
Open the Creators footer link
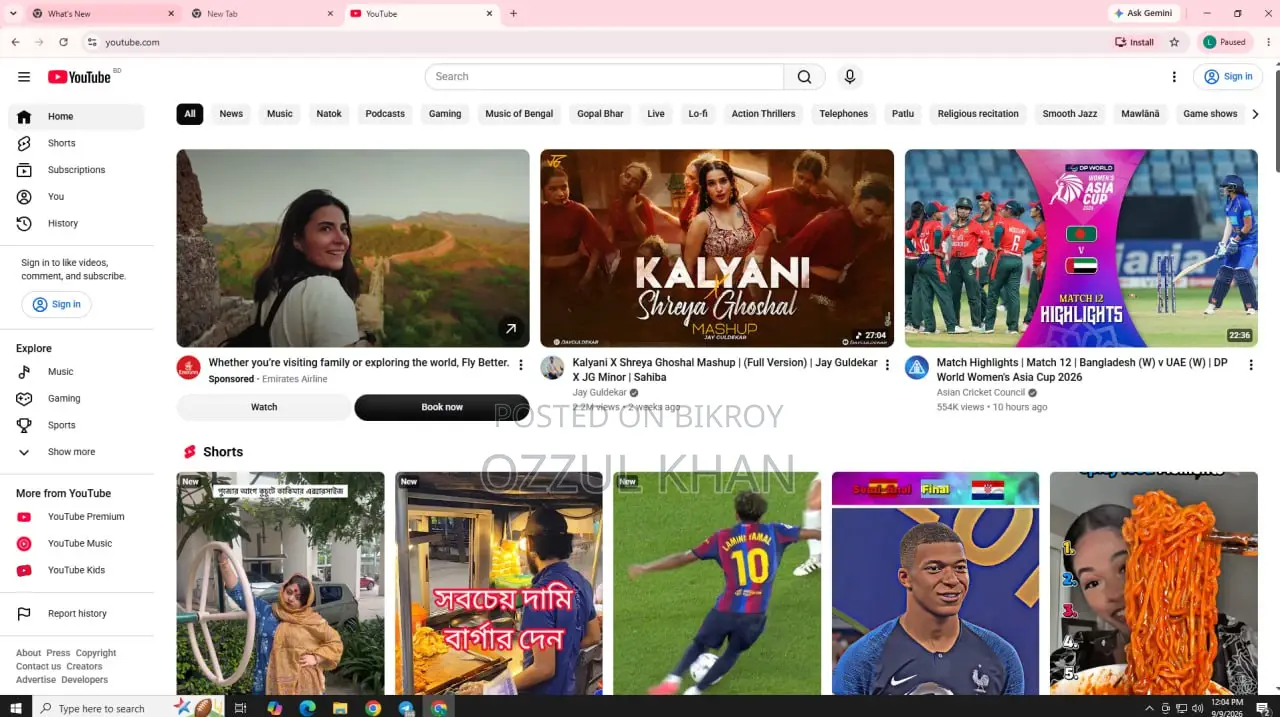click(84, 666)
